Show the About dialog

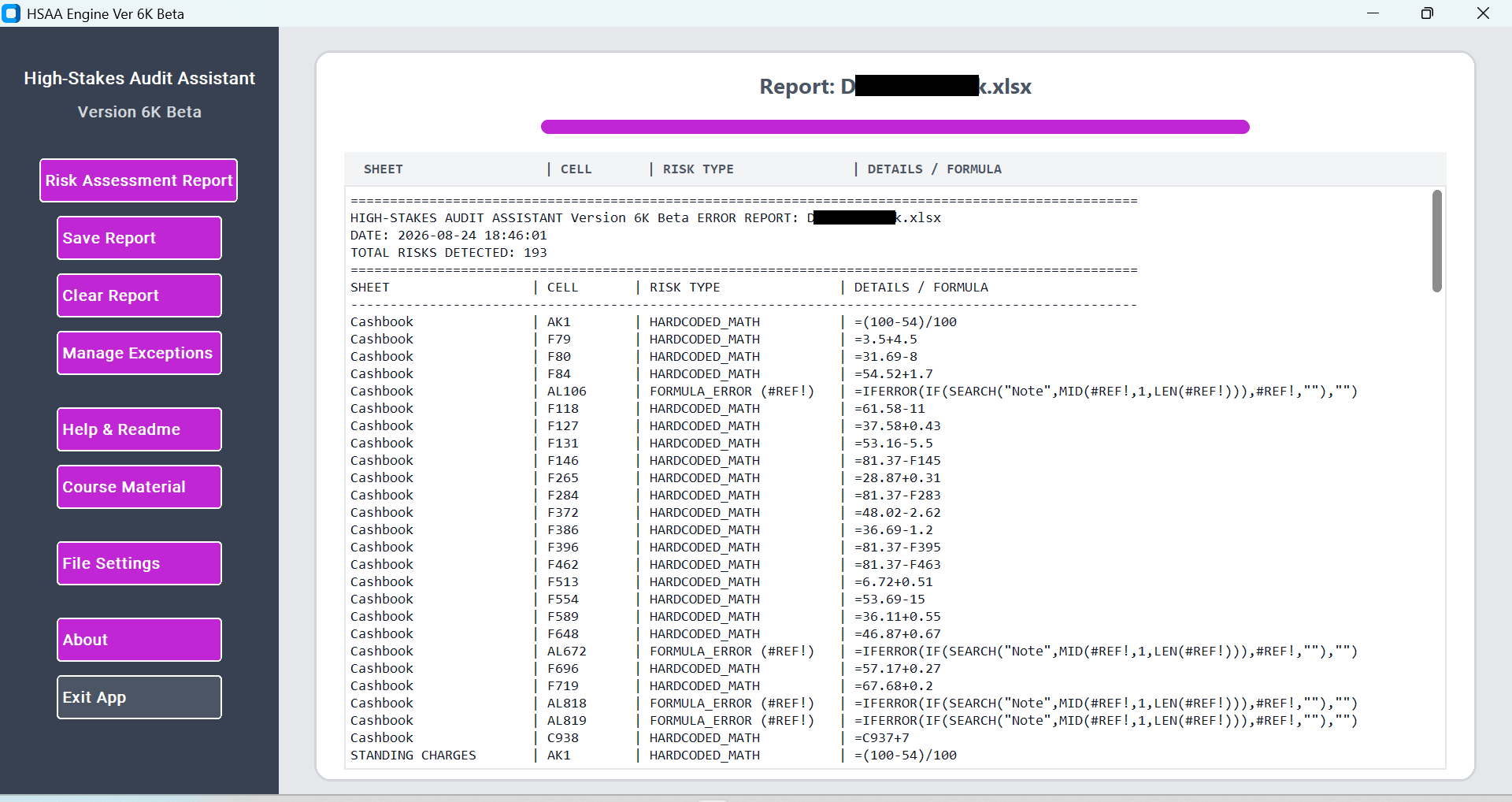click(x=139, y=640)
